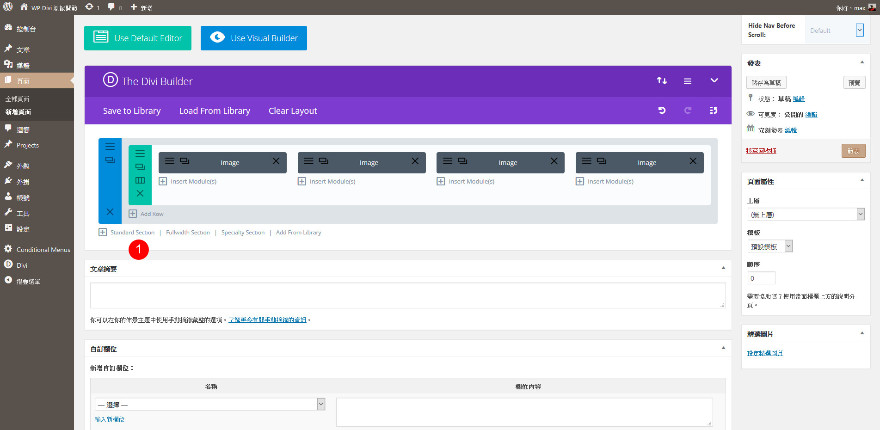Screen dimensions: 880x430
Task: Collapse the Divi Builder panel chevron
Action: tap(714, 81)
